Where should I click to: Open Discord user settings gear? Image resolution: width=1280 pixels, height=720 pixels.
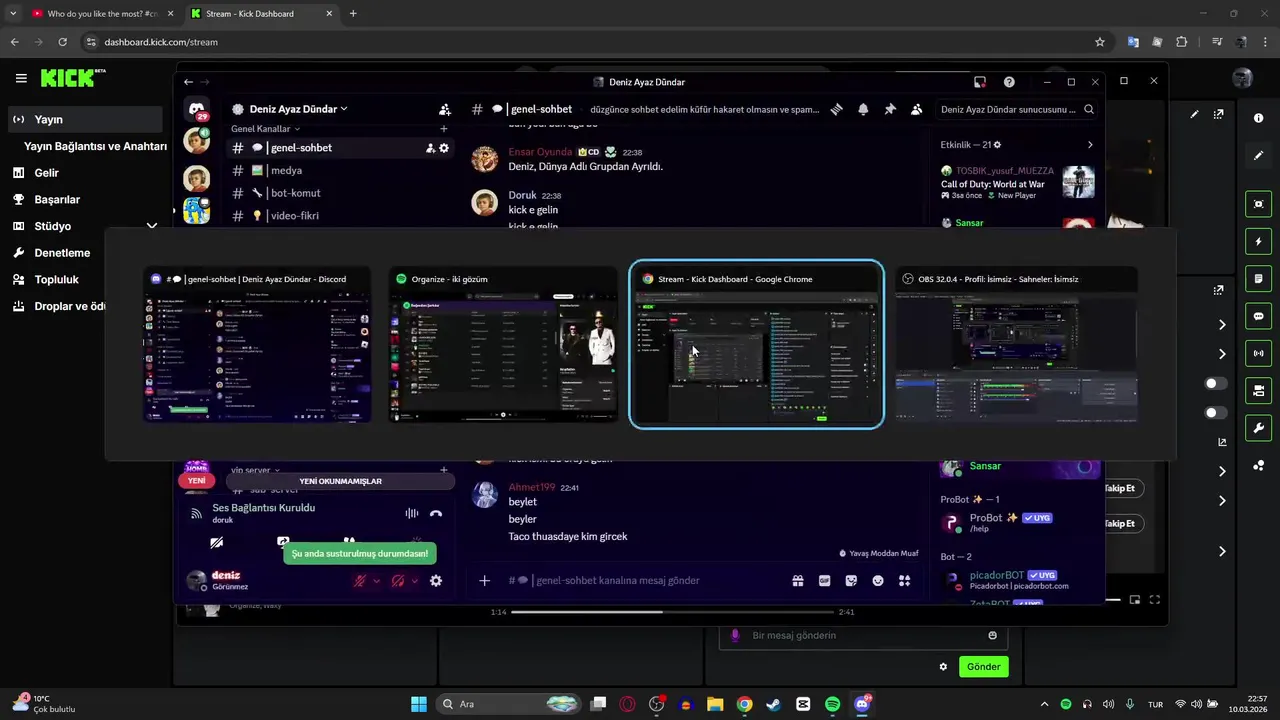click(x=435, y=580)
